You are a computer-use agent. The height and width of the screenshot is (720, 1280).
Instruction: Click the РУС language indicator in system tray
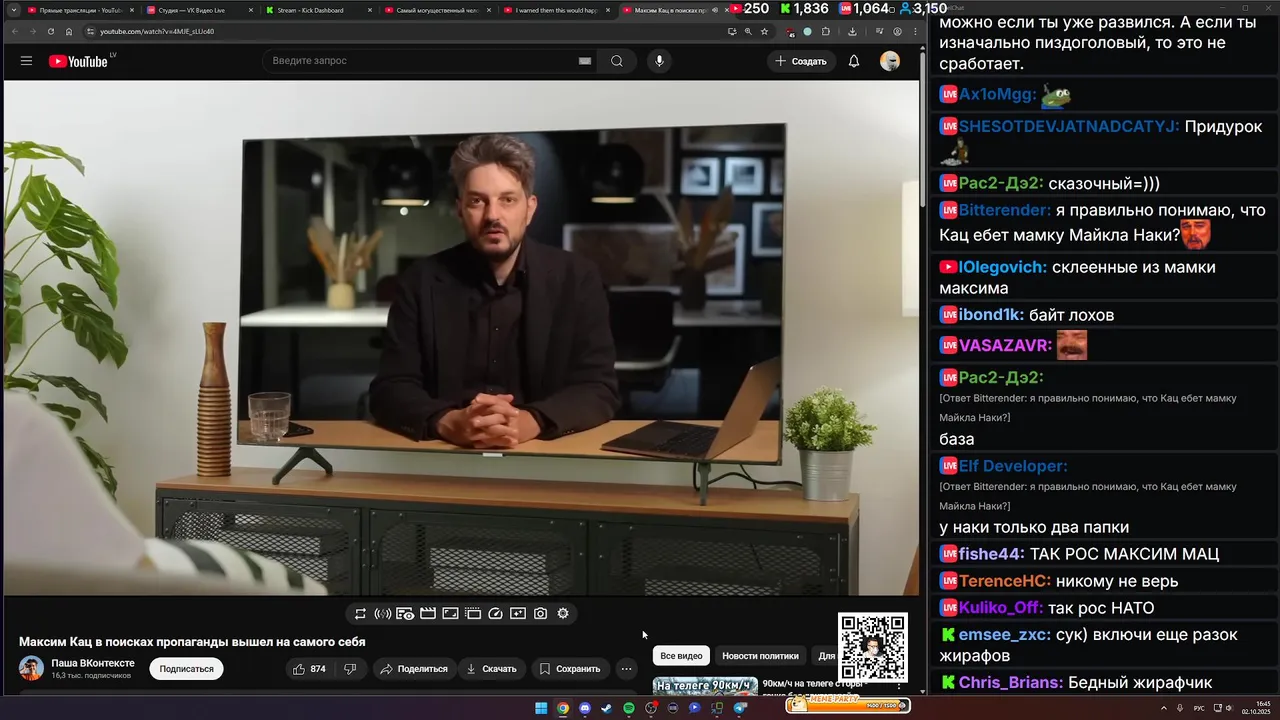[1199, 708]
